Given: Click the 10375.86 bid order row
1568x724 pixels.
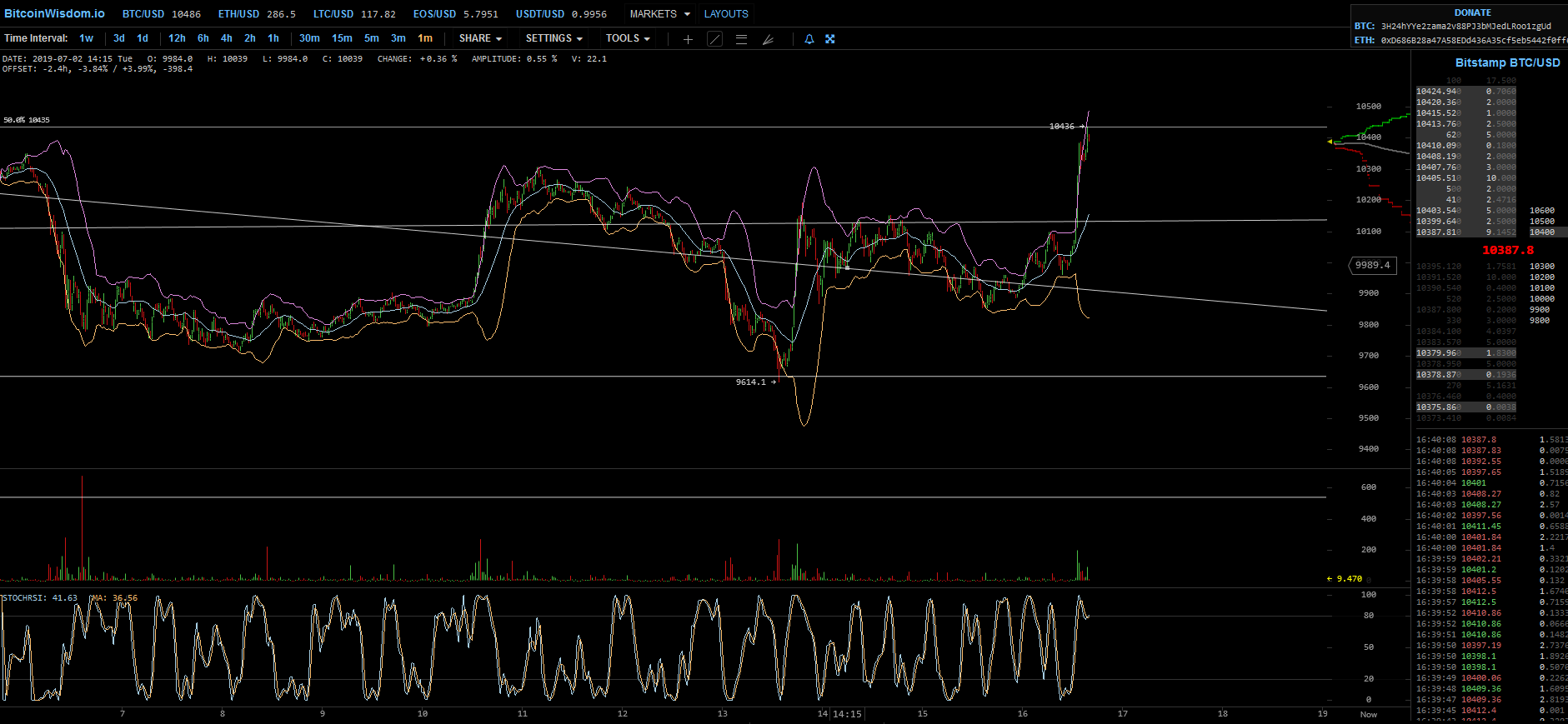Looking at the screenshot, I should click(1466, 407).
